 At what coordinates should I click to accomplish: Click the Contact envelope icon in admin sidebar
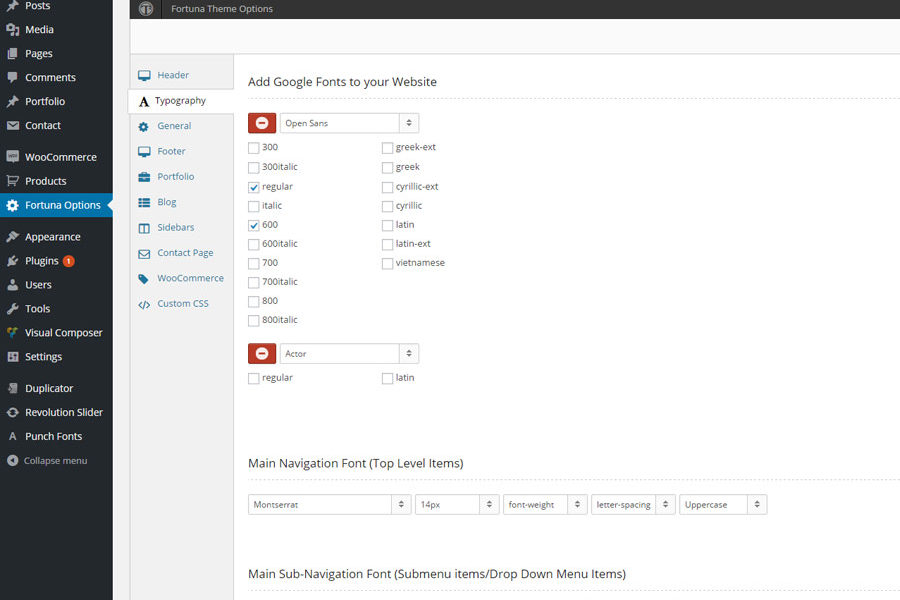pos(13,125)
